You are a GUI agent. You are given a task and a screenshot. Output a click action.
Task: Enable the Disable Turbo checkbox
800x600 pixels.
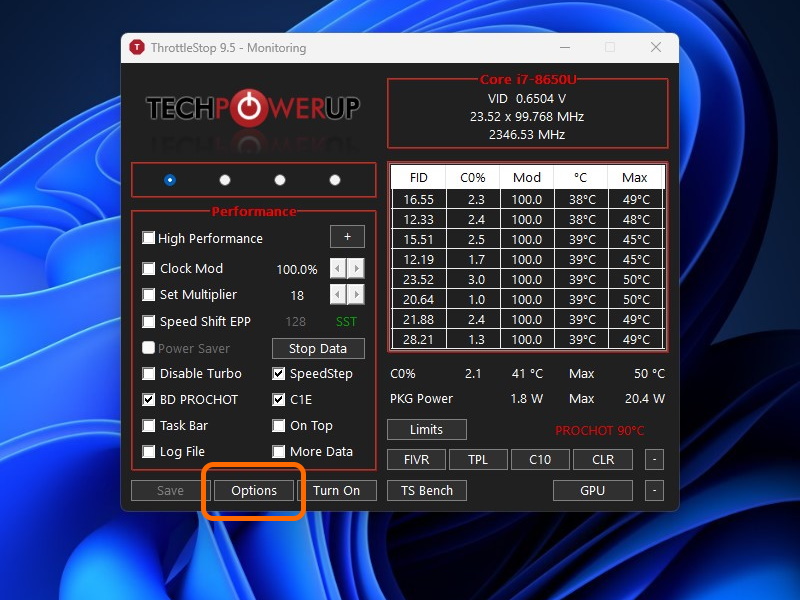click(149, 373)
